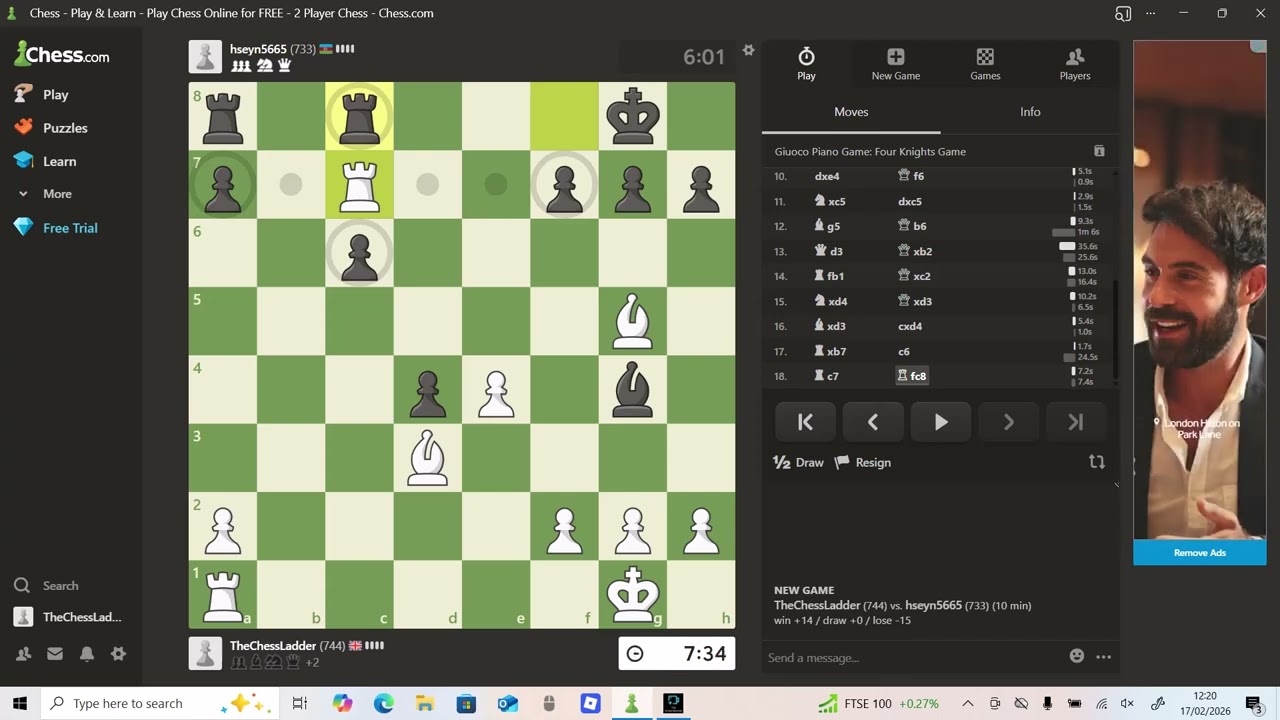
Task: Click the 7:34 player clock
Action: coord(677,654)
